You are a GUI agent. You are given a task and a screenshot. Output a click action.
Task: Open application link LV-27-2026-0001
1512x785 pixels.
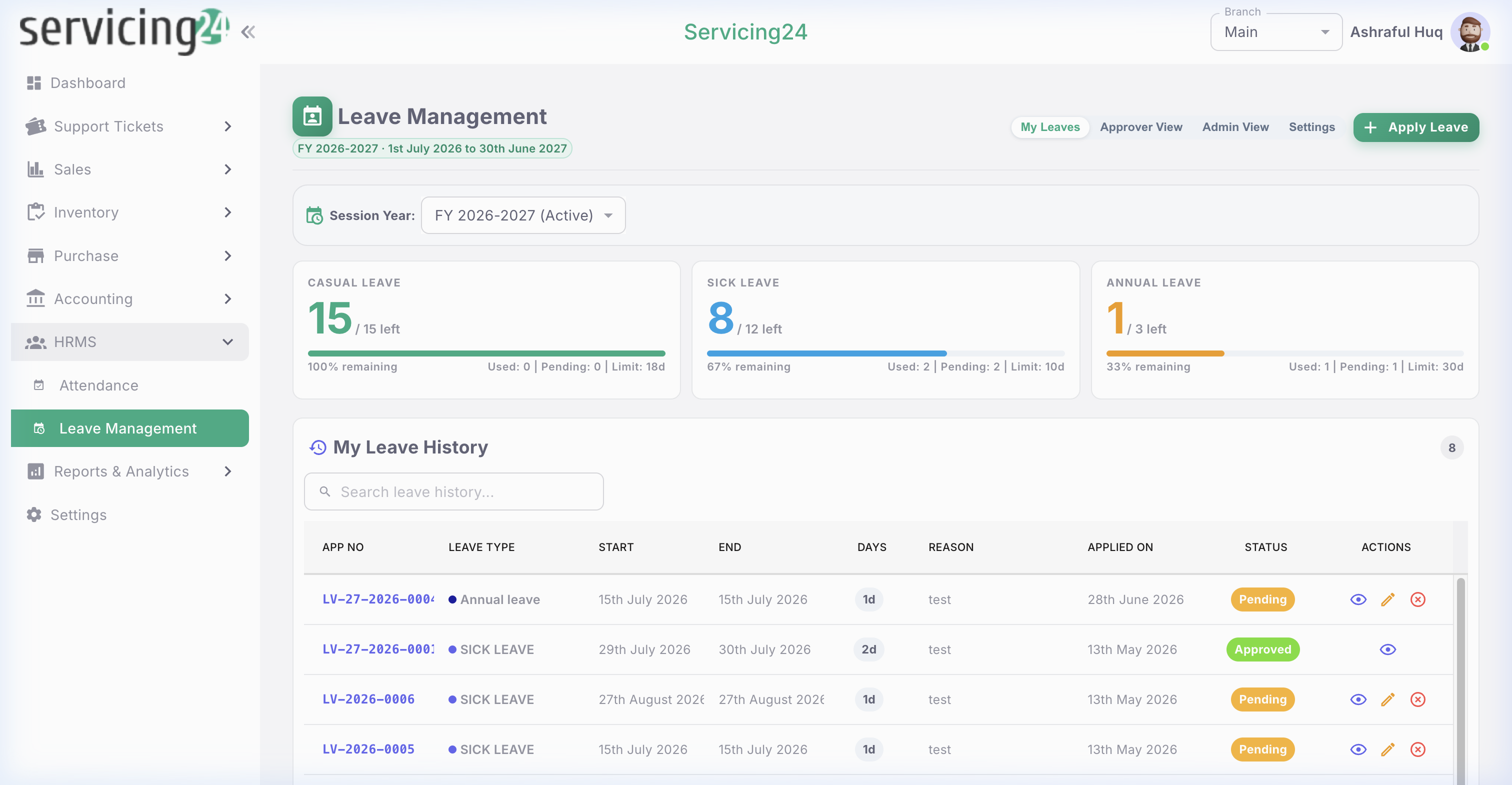pos(378,649)
